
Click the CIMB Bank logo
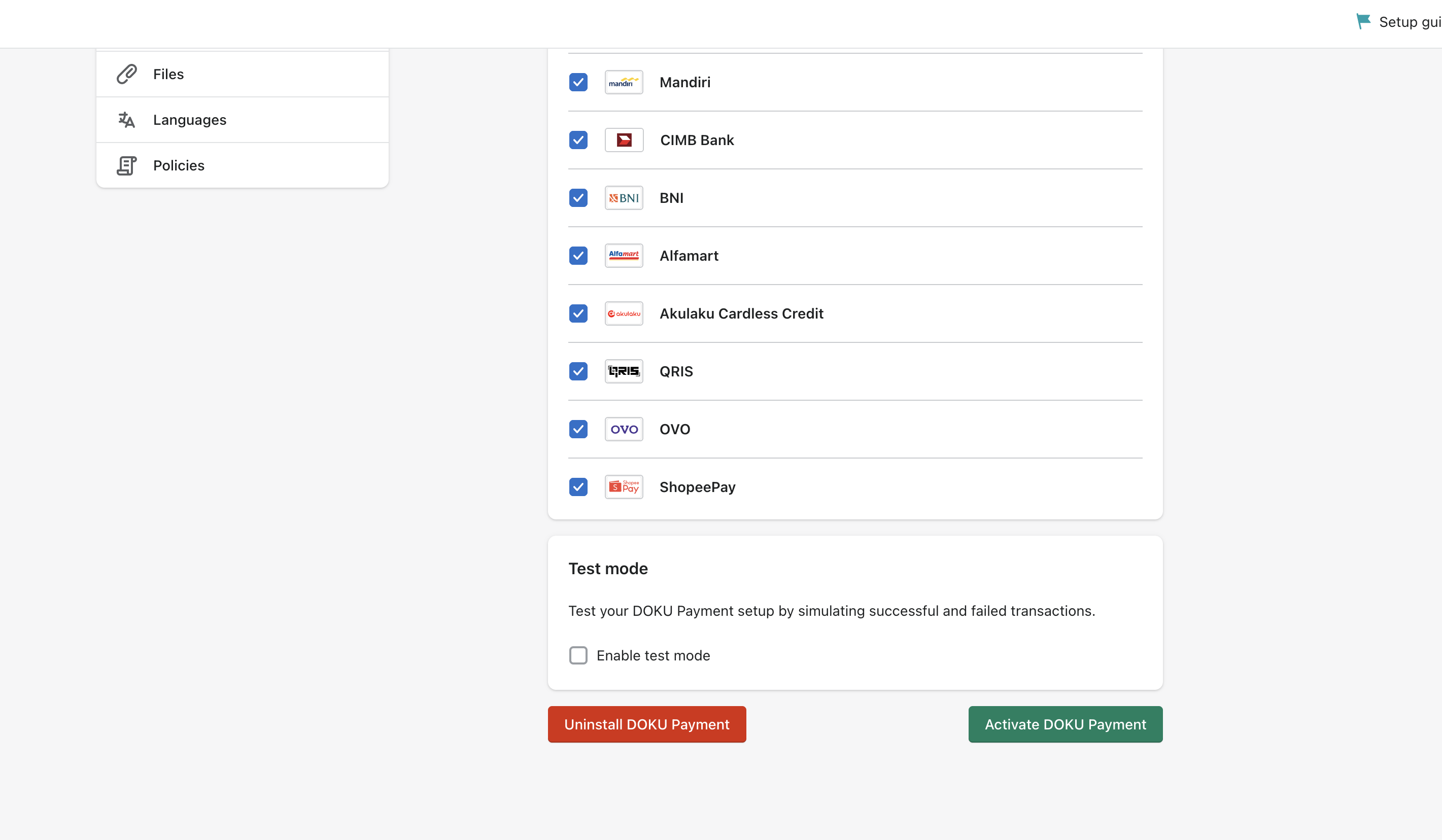624,140
